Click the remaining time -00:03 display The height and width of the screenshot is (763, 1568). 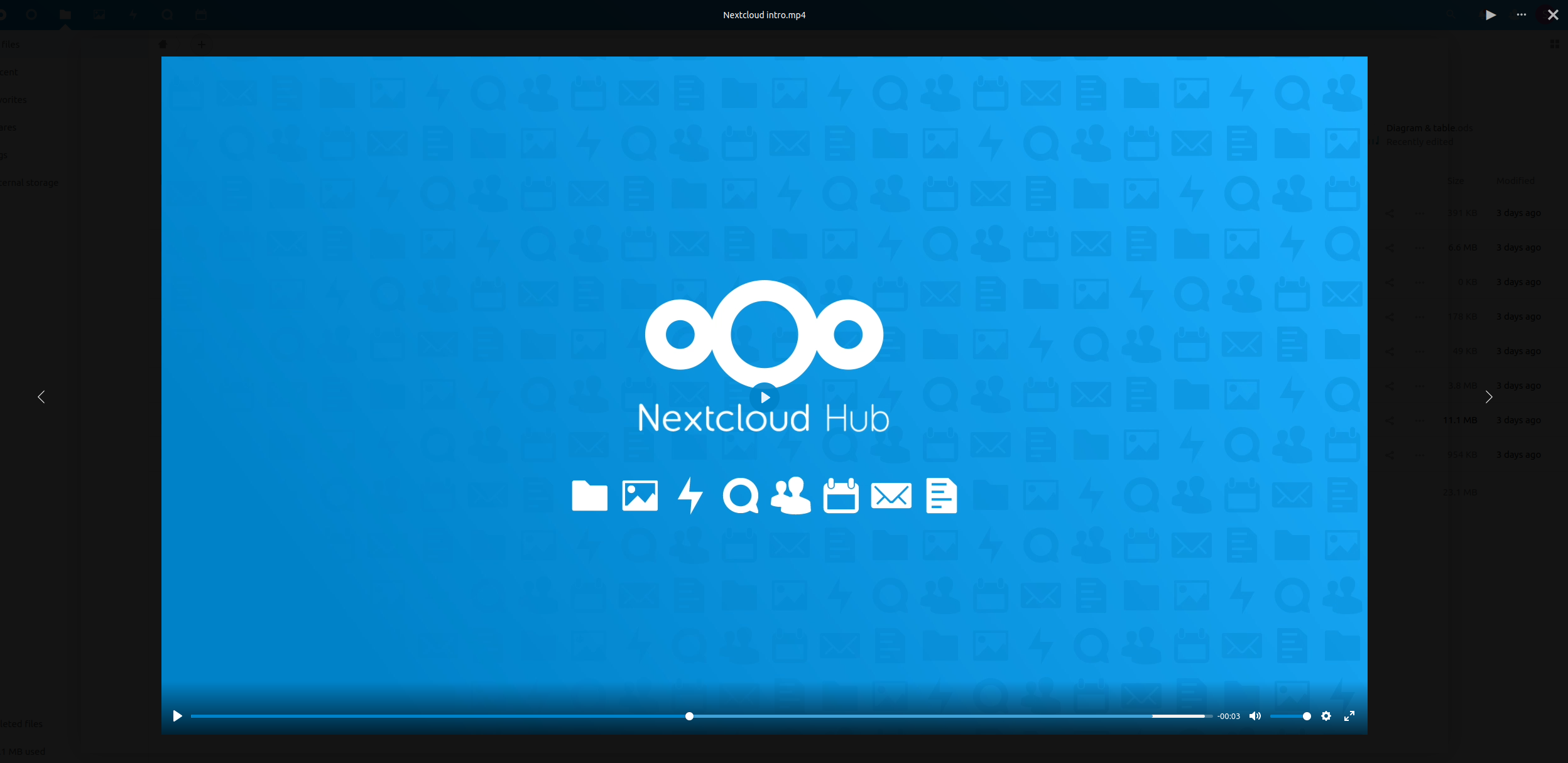[x=1229, y=717]
